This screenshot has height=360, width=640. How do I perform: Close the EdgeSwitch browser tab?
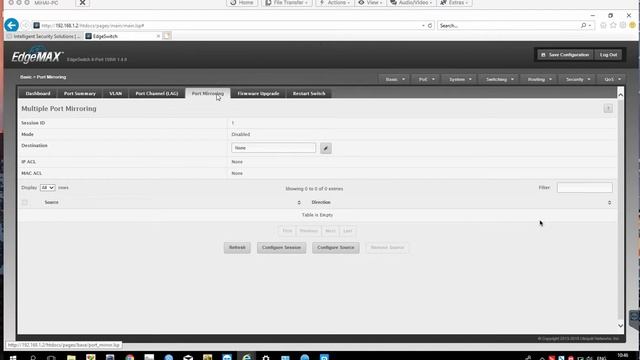158,36
